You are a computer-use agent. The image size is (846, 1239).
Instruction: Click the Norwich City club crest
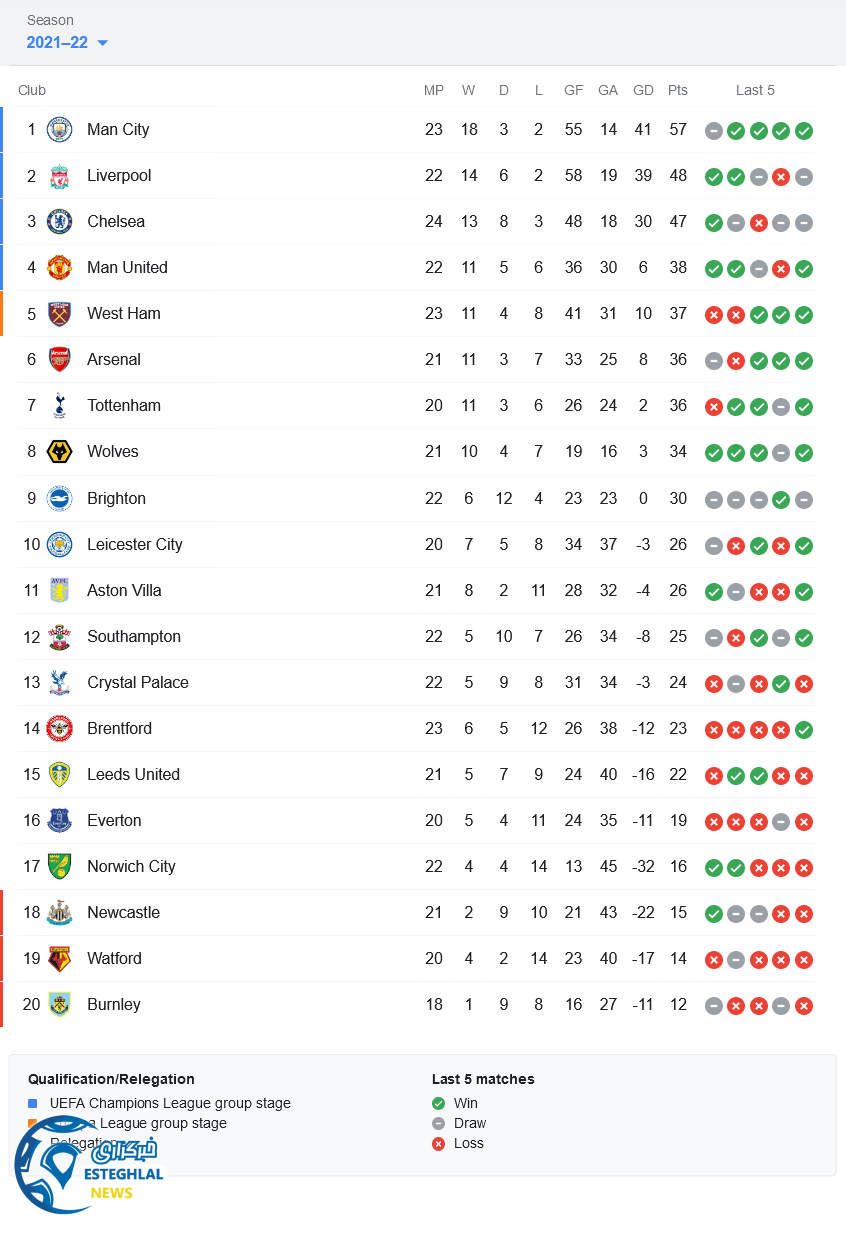pos(59,867)
